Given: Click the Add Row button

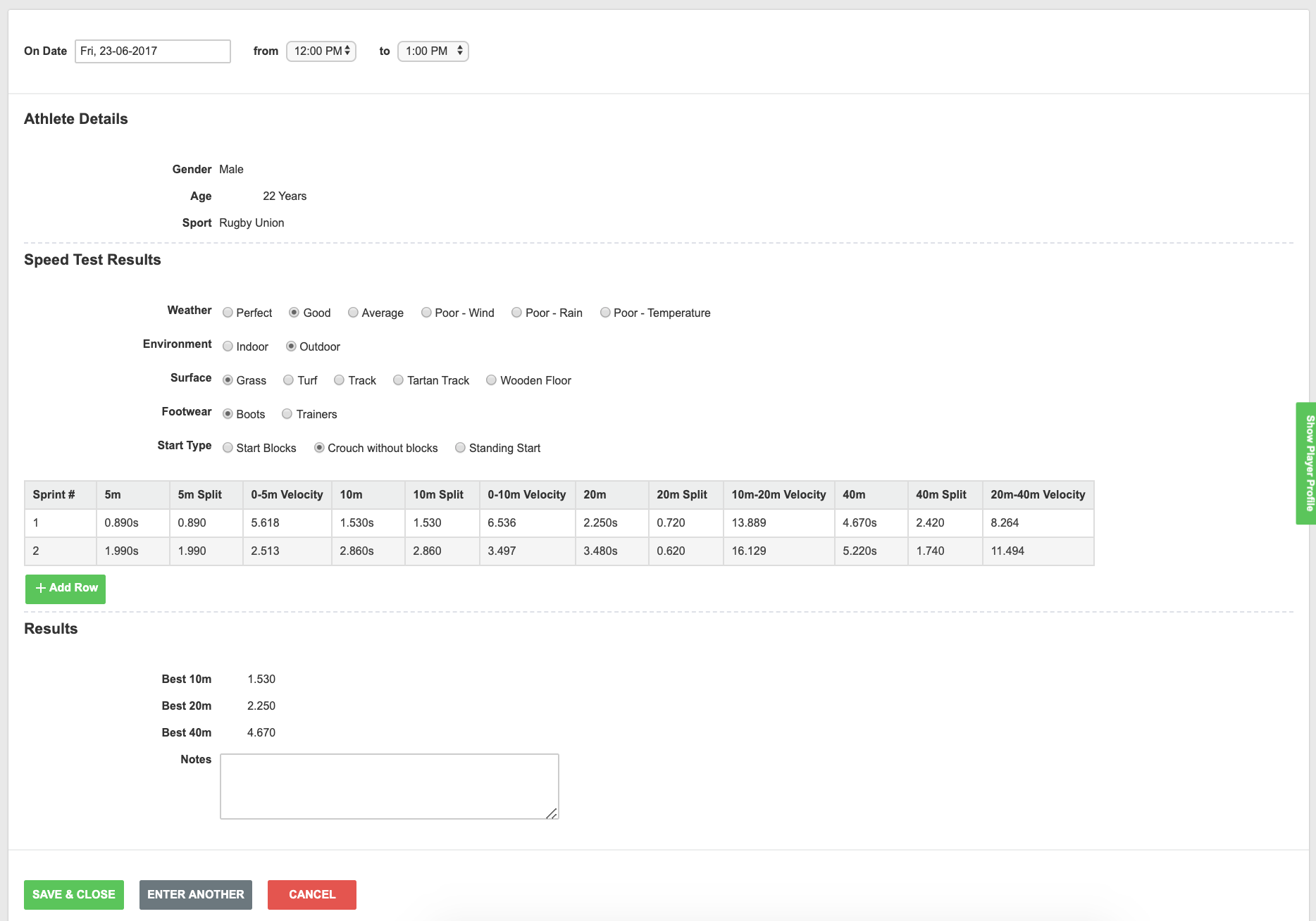Looking at the screenshot, I should click(x=66, y=589).
